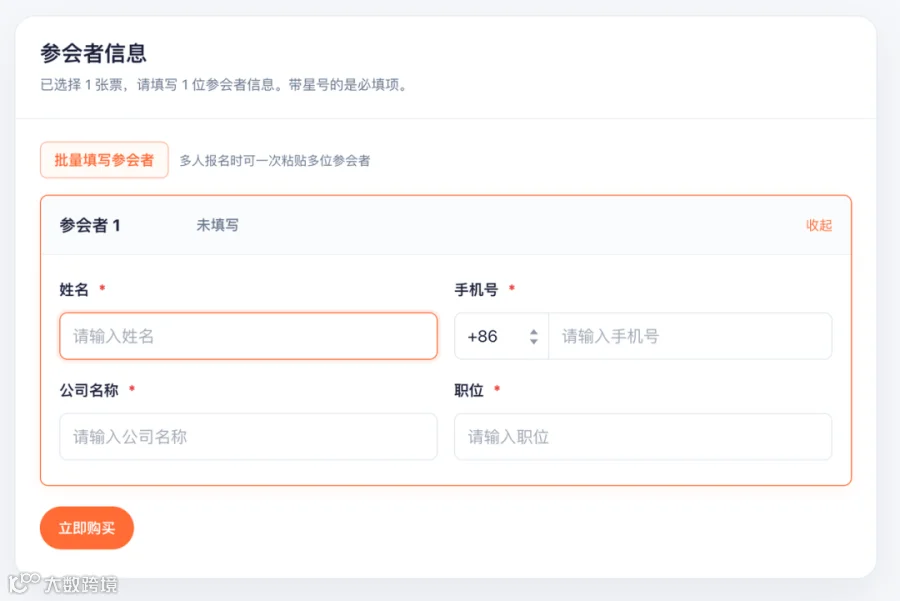Click the 批量填写参会者 button

point(104,160)
